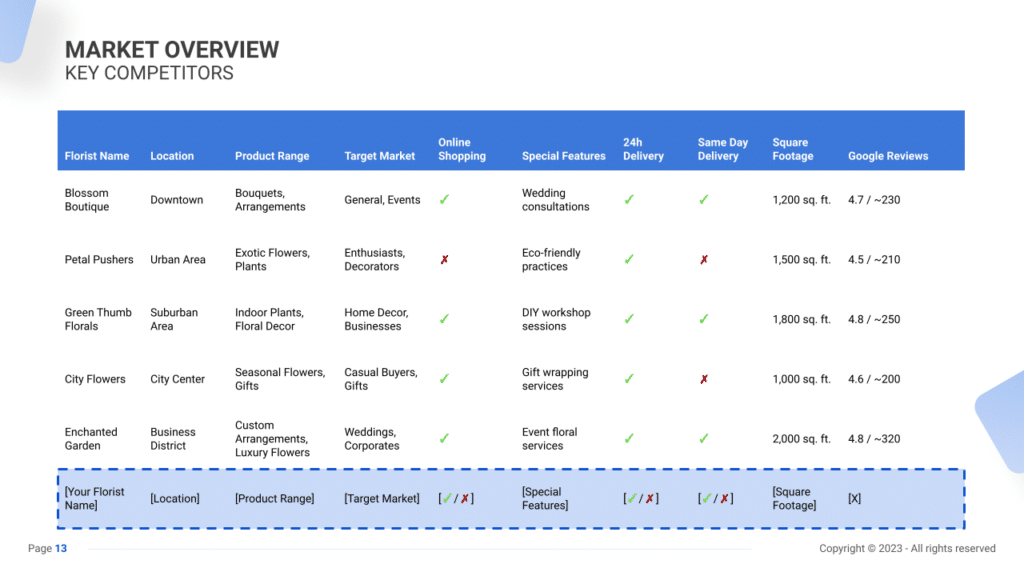Select the Blossom Boutique name cell
1024x576 pixels.
pos(87,200)
